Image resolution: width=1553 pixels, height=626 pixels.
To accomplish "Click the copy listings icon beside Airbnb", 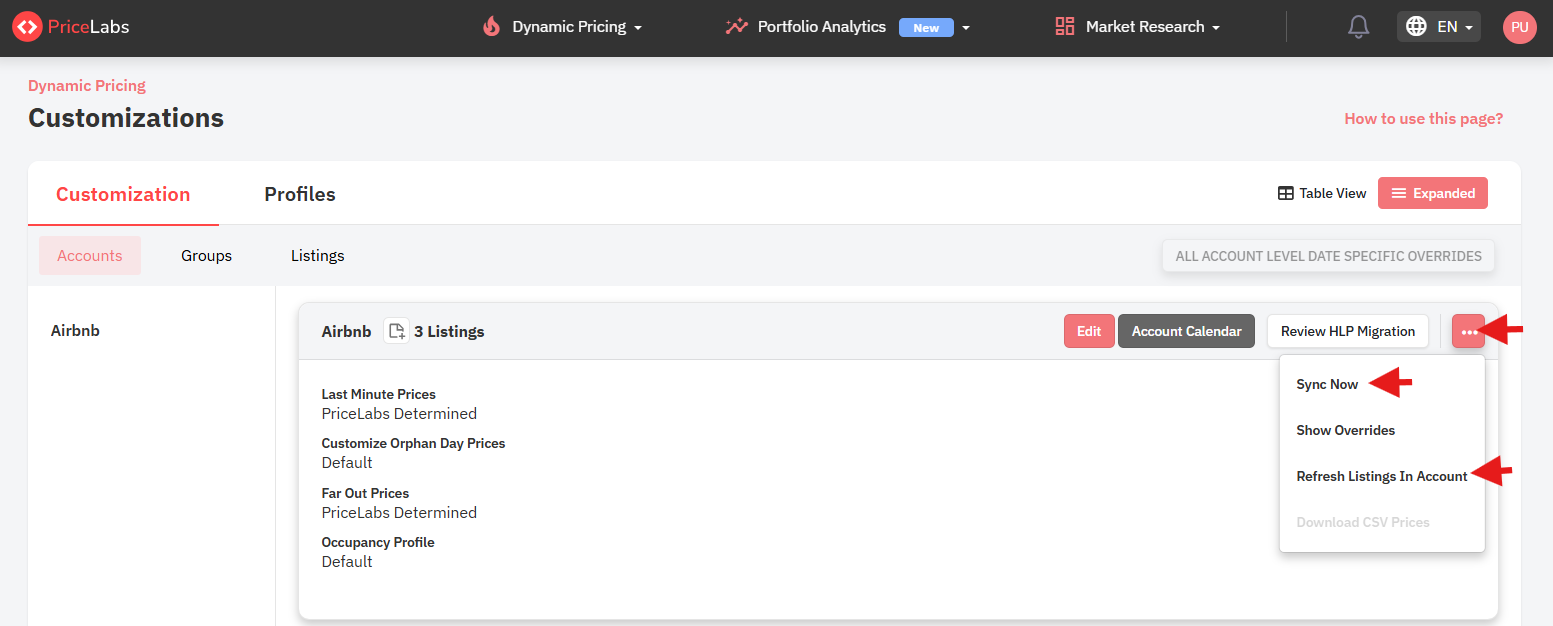I will click(396, 331).
